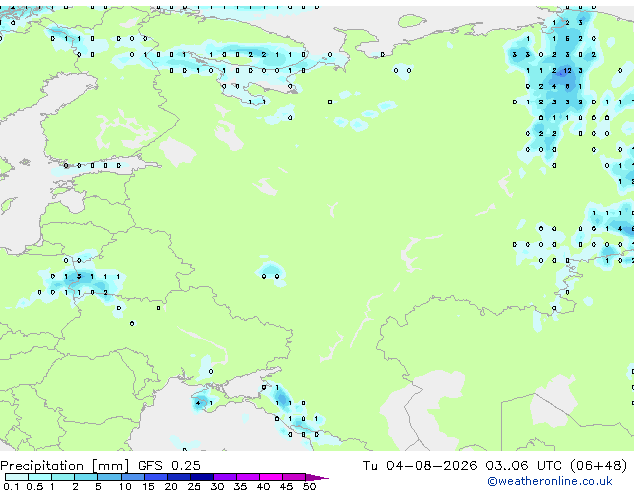Screen dimensions: 634x490
Task: Click the '(06+48)' forecast run text
Action: [598, 466]
